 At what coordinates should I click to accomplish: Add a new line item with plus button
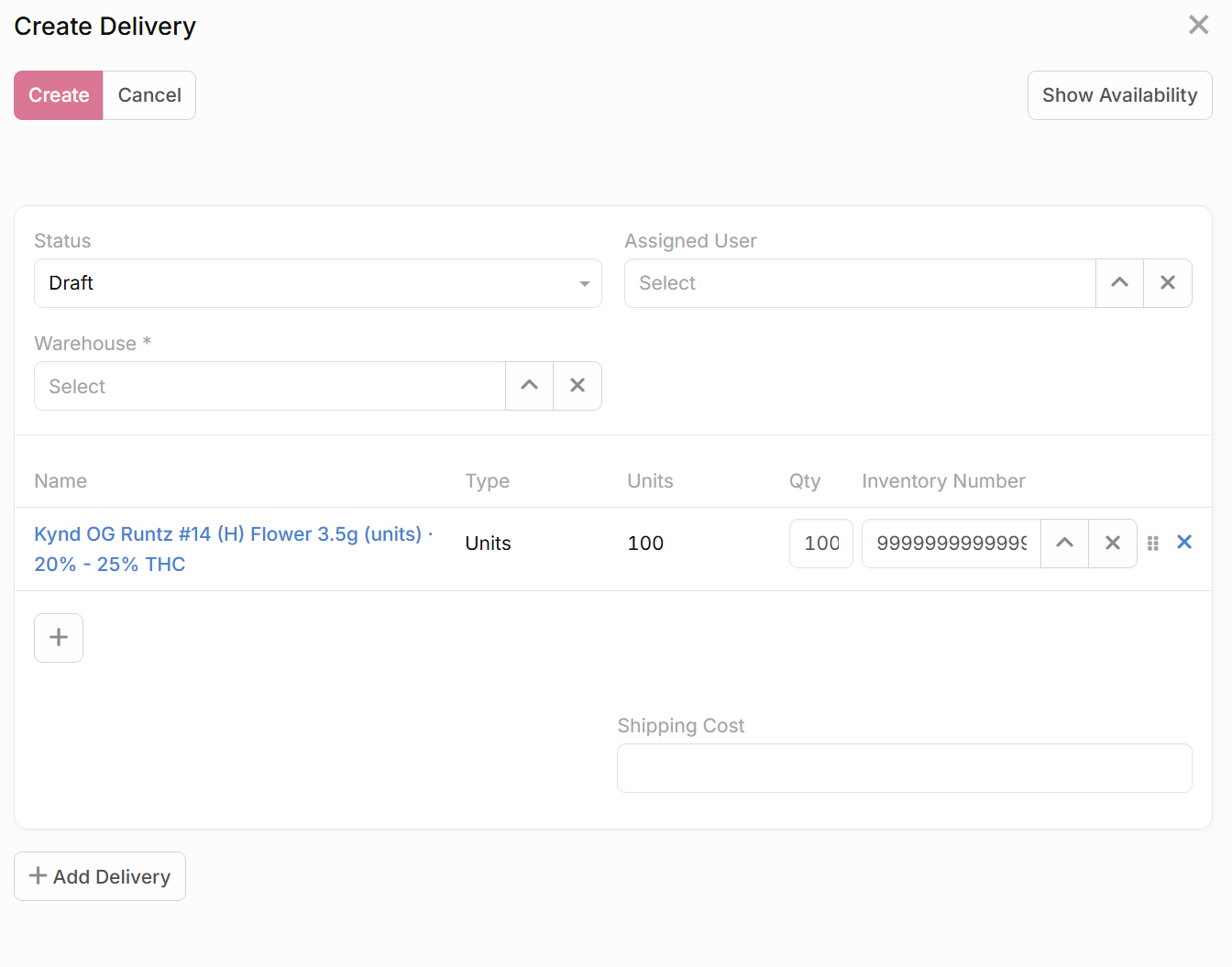tap(59, 638)
